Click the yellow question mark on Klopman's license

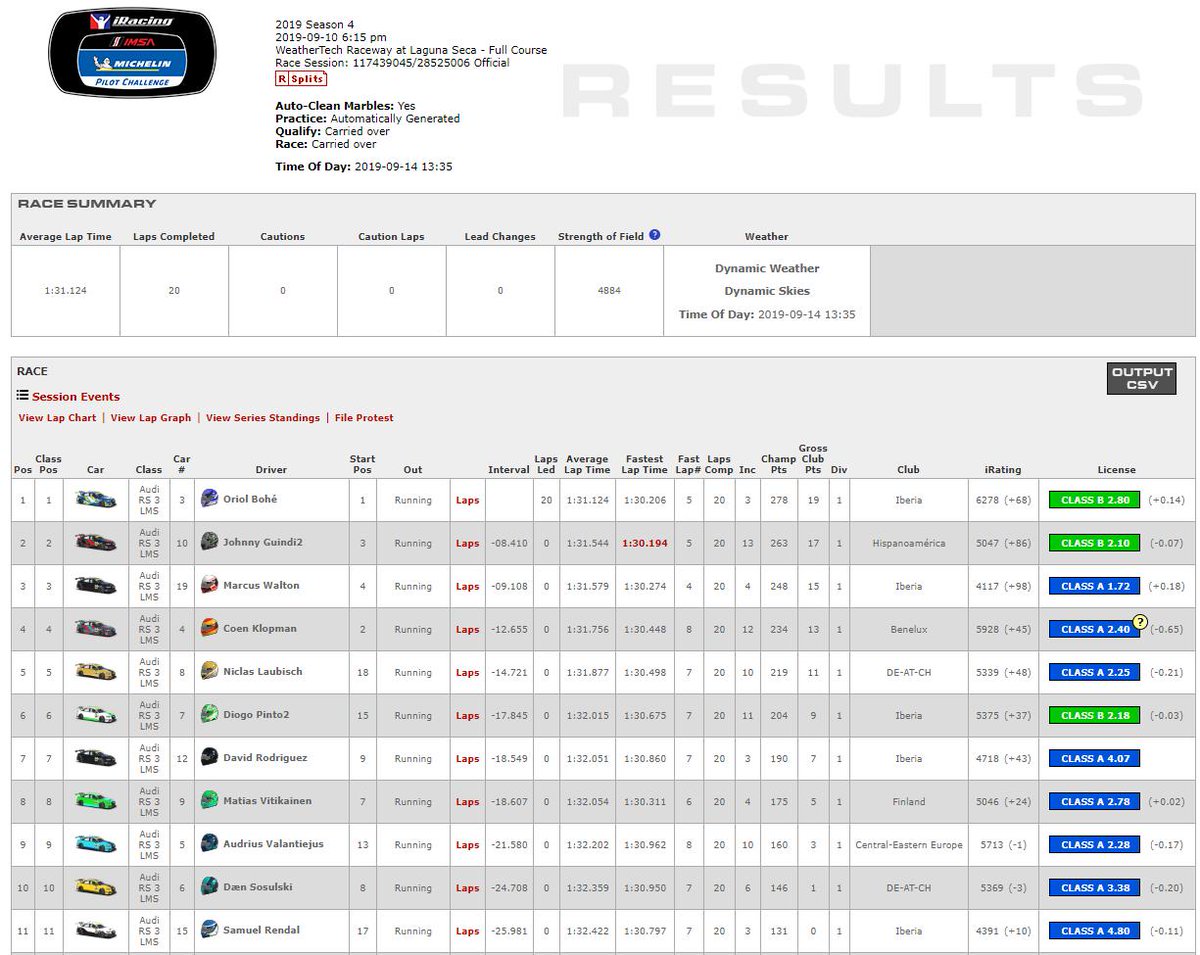coord(1139,620)
